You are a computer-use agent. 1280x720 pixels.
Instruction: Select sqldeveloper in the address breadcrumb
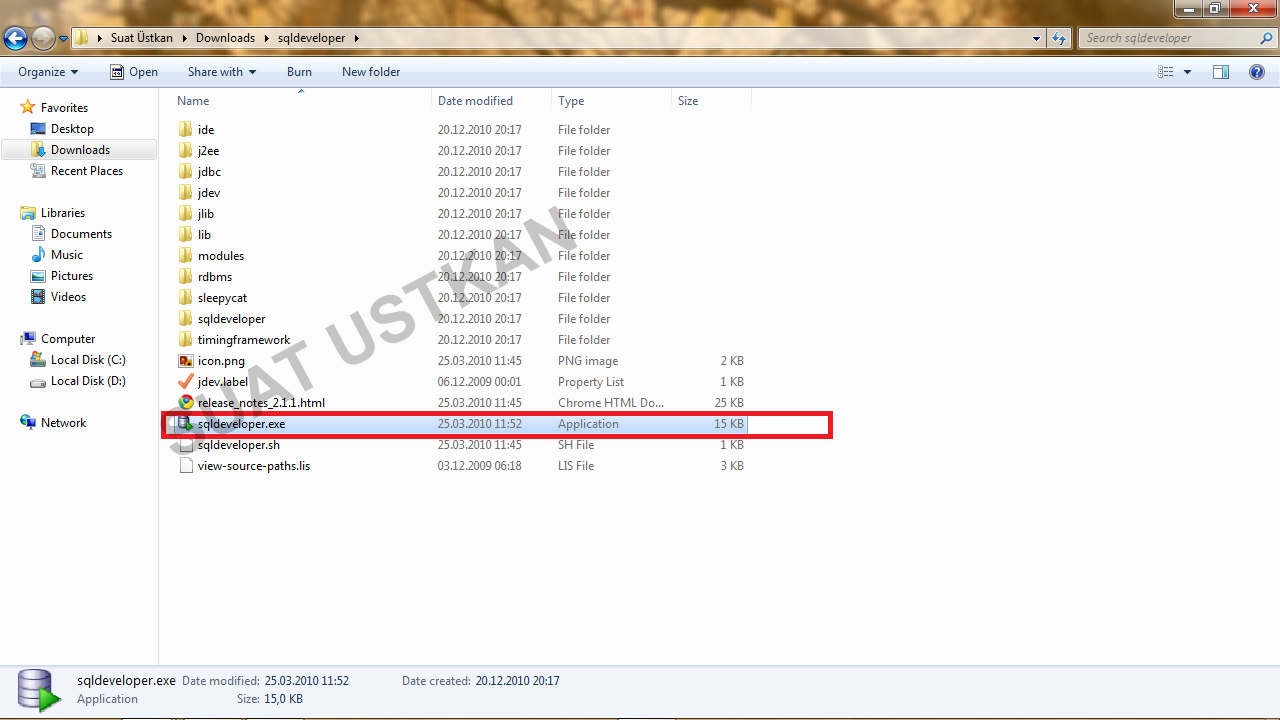(x=312, y=38)
